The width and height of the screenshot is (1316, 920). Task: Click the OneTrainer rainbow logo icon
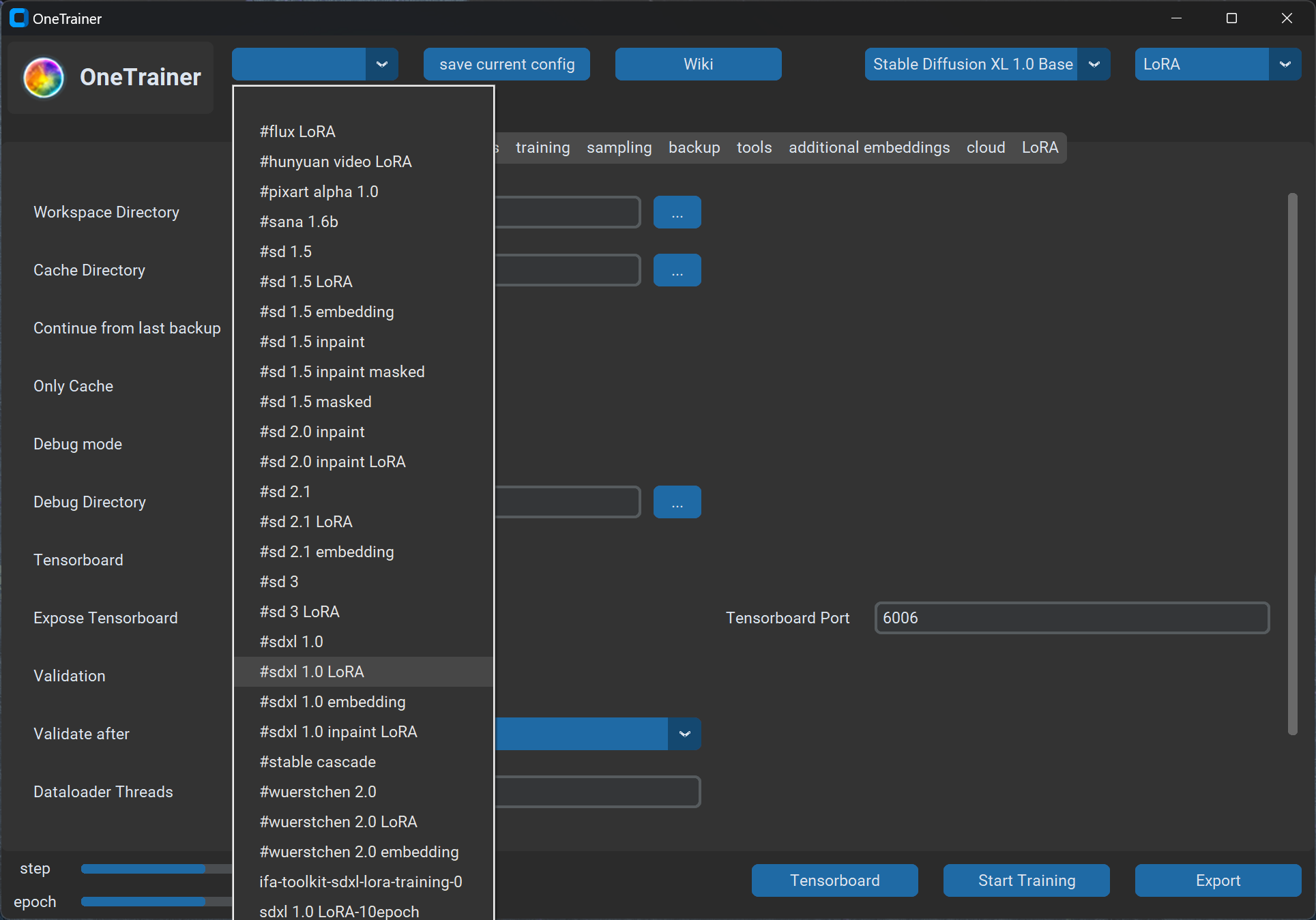tap(44, 77)
